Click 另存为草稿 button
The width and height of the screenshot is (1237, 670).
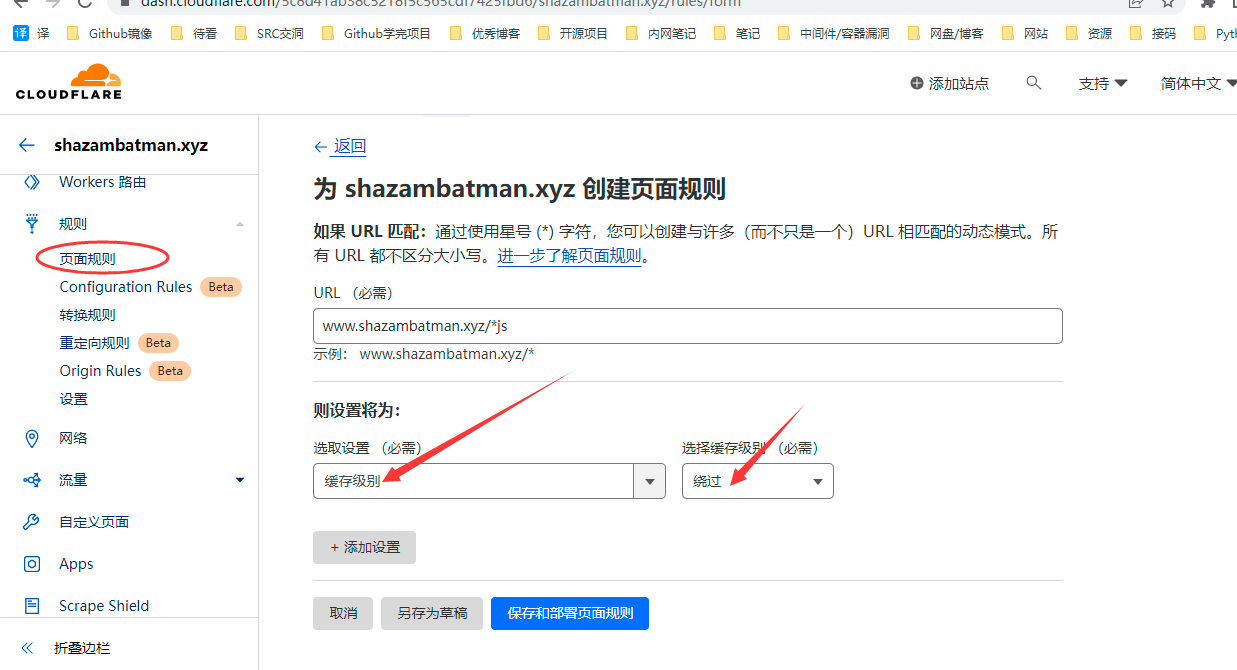pyautogui.click(x=432, y=613)
